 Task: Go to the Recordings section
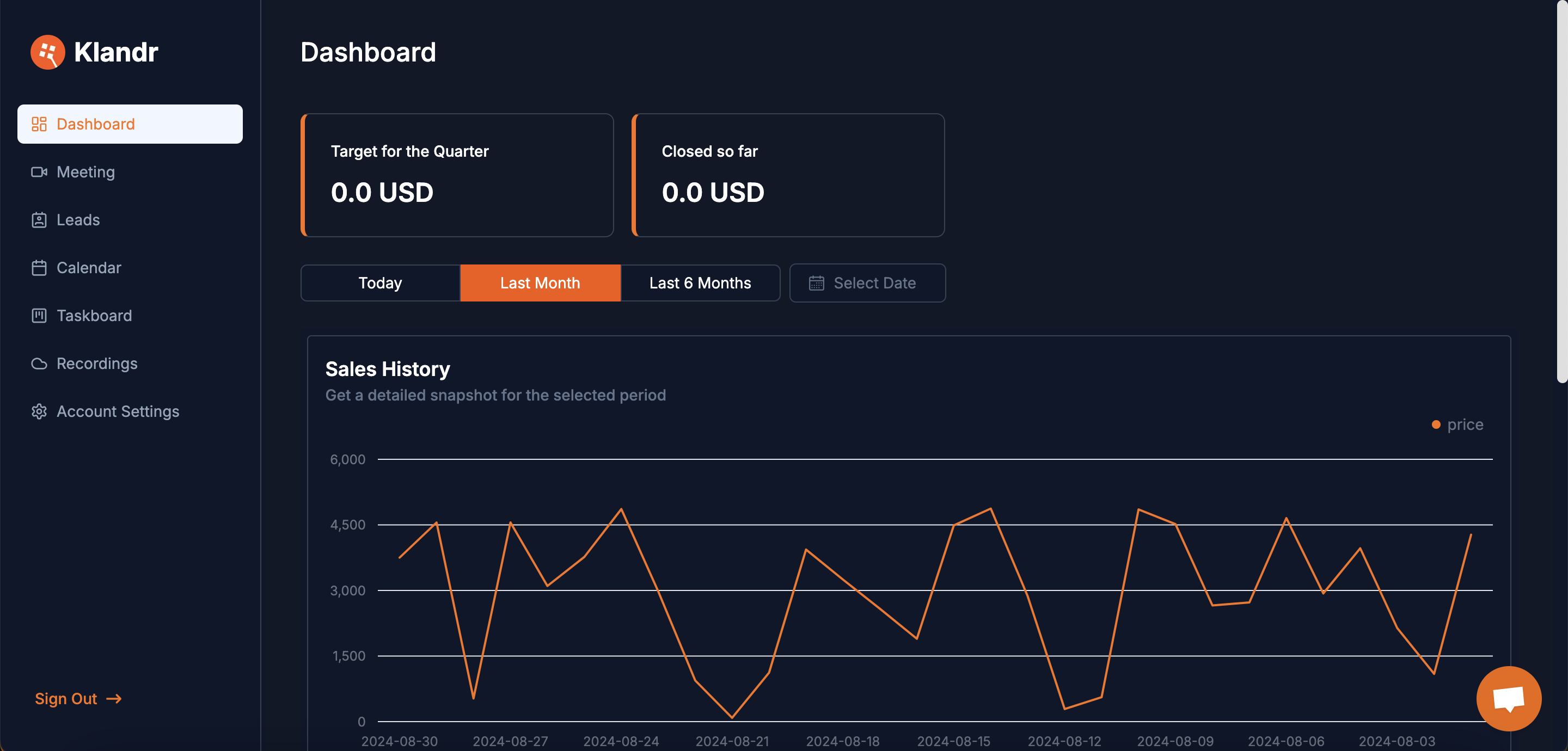97,364
